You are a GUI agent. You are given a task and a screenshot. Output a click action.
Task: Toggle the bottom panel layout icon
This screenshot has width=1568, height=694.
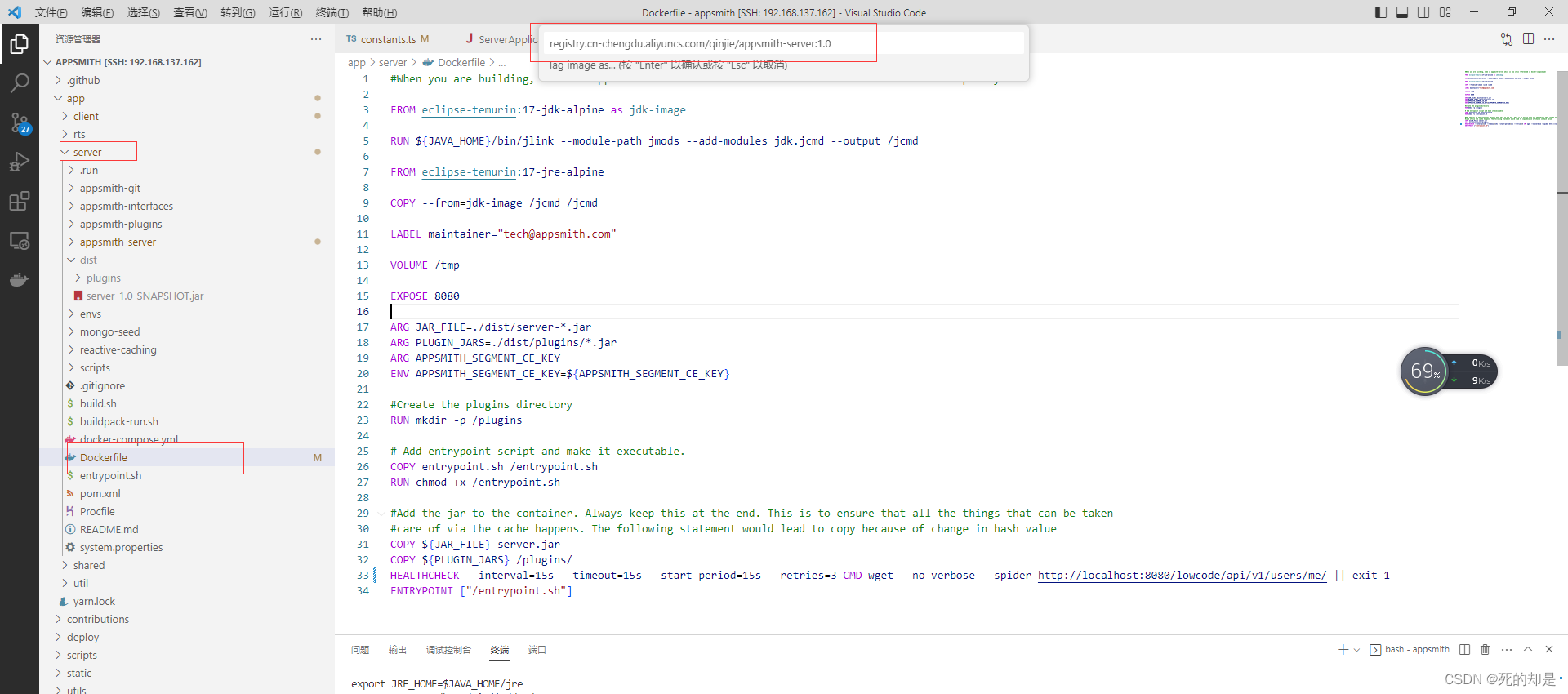(1402, 12)
